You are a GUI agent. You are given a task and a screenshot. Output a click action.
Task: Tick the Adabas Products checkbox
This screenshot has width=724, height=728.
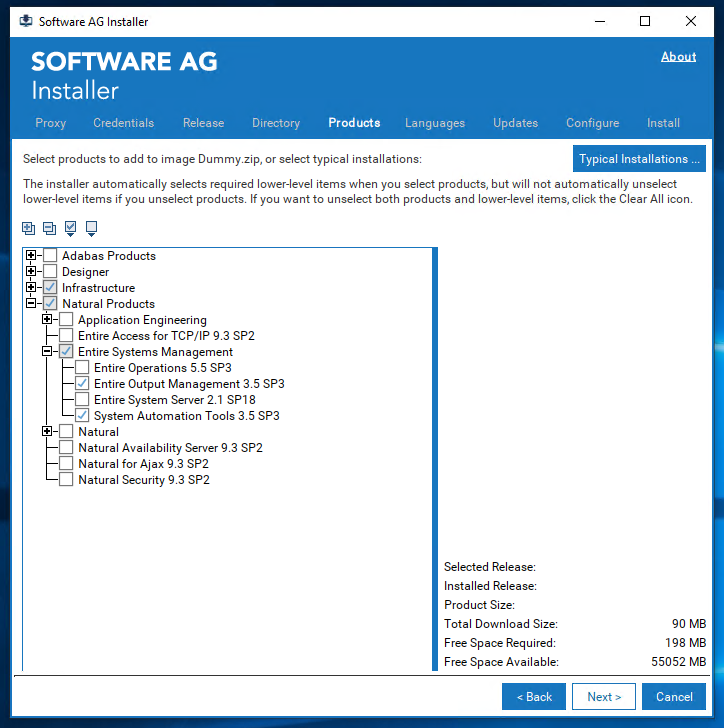coord(50,256)
